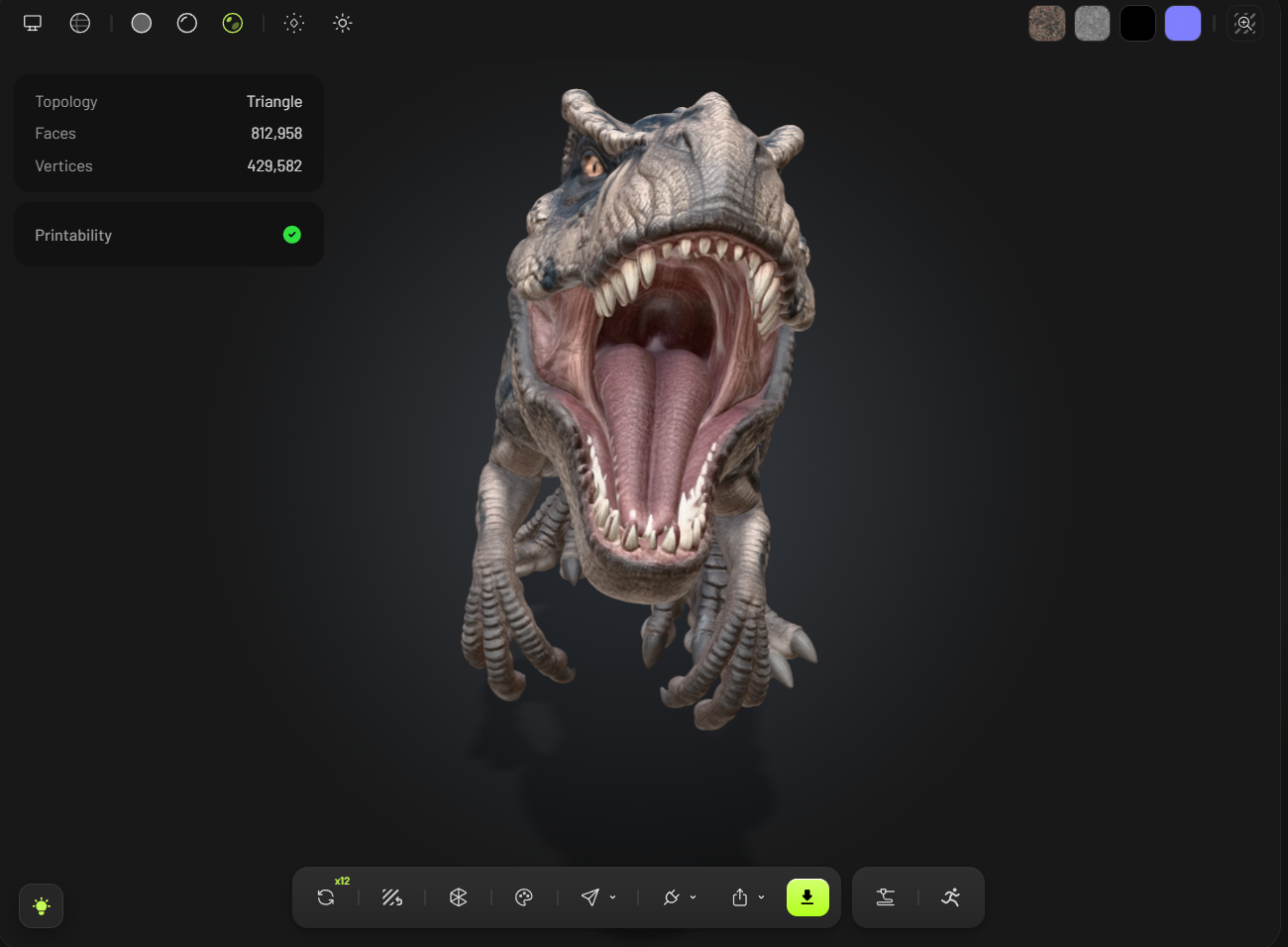Expand the share options dropdown arrow

[x=761, y=897]
